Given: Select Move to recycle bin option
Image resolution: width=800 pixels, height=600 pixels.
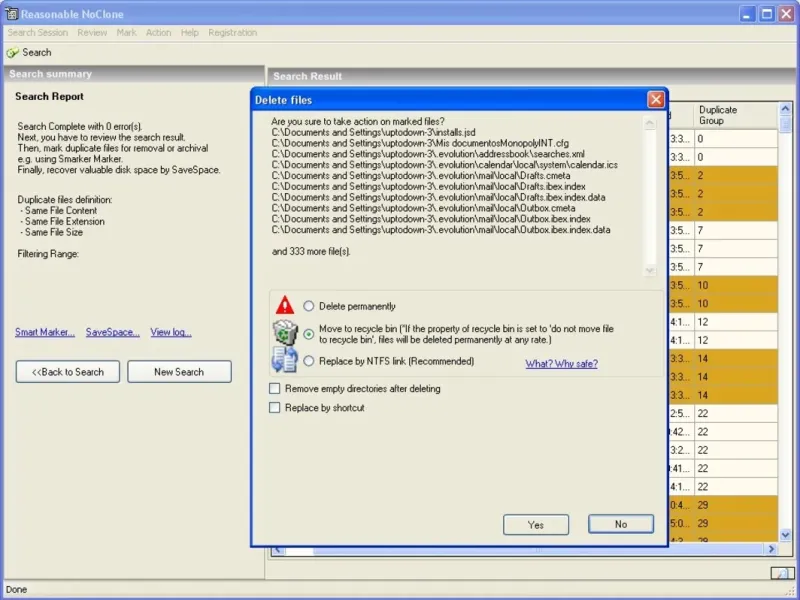Looking at the screenshot, I should pos(309,334).
